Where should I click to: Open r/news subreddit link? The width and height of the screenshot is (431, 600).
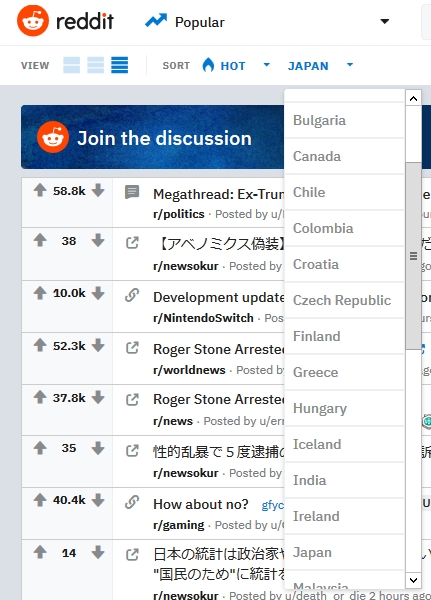(173, 421)
